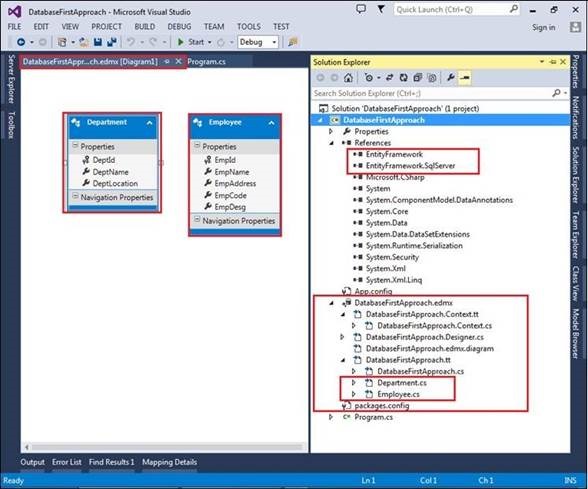Collapse the Department entity box chevron
The width and height of the screenshot is (588, 489).
click(x=149, y=123)
